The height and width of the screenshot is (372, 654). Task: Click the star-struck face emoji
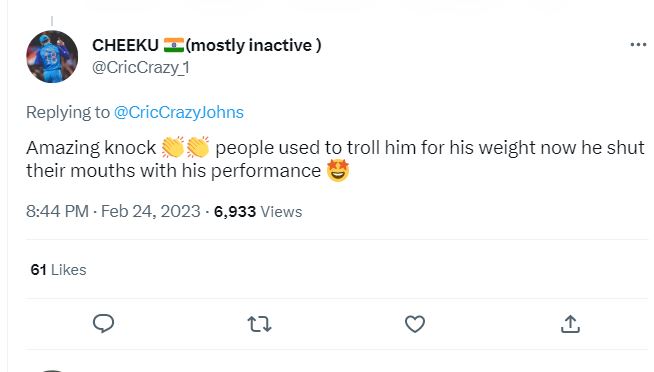pos(337,171)
